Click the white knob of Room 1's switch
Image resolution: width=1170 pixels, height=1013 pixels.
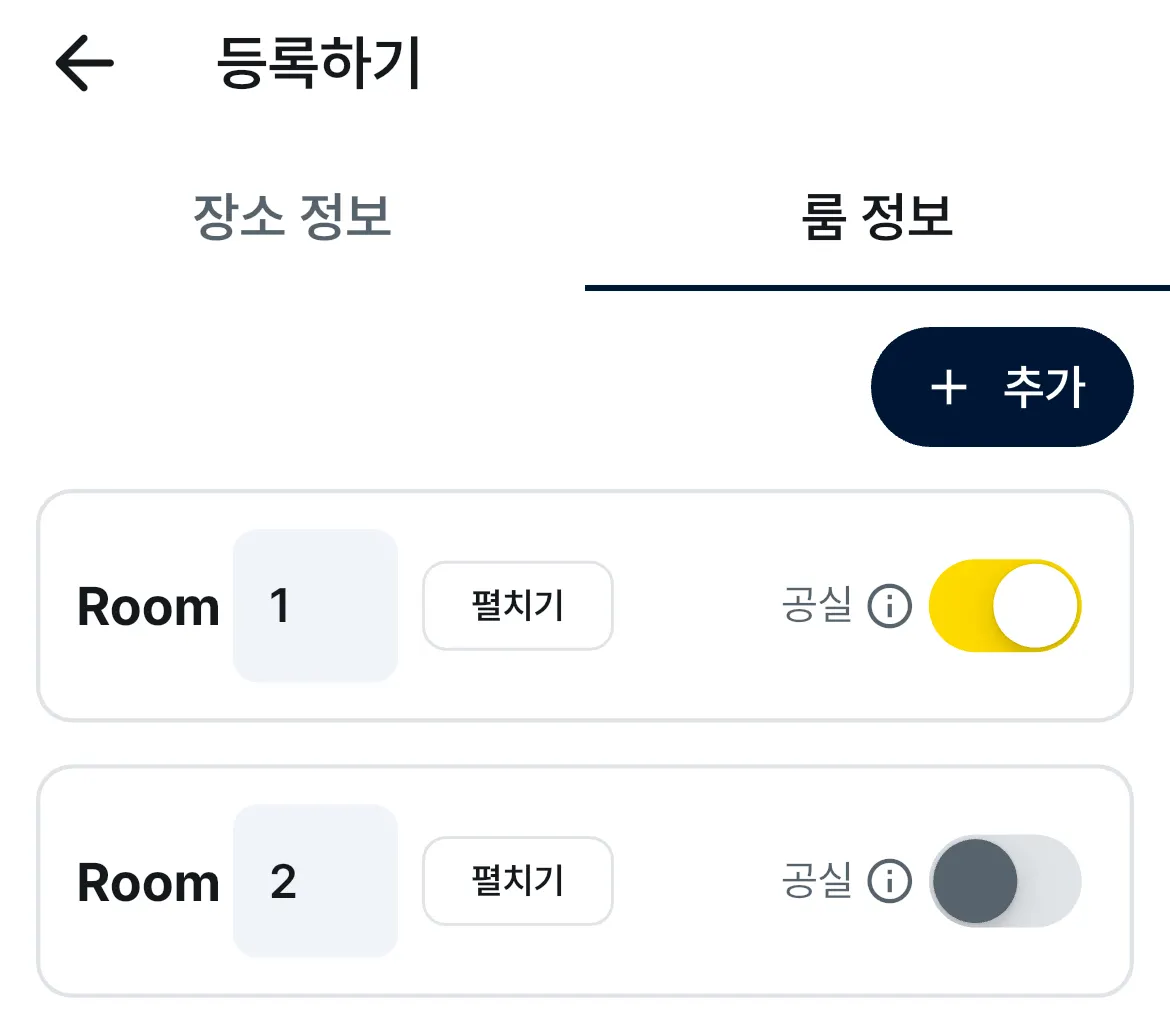tap(1037, 606)
